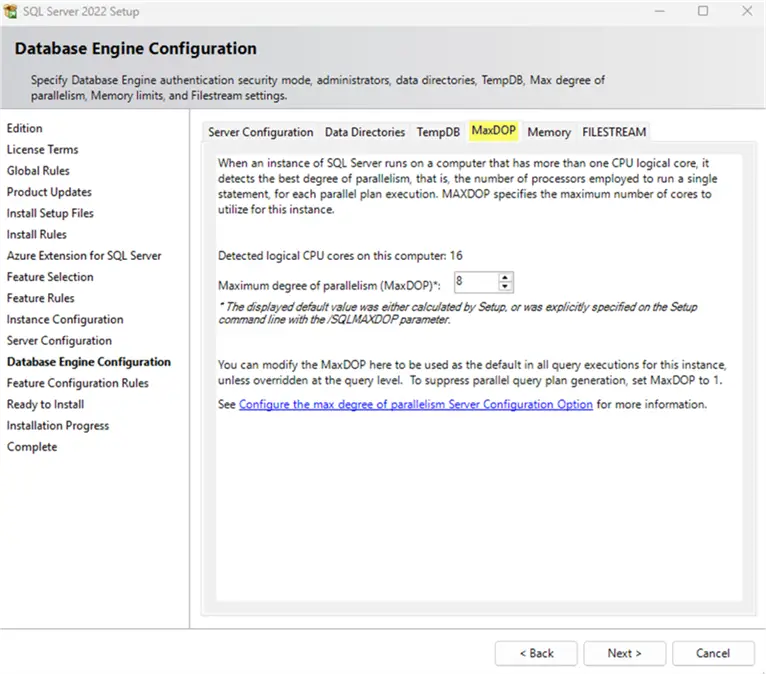Open the TempDB tab
Image resolution: width=766 pixels, height=674 pixels.
pos(438,132)
